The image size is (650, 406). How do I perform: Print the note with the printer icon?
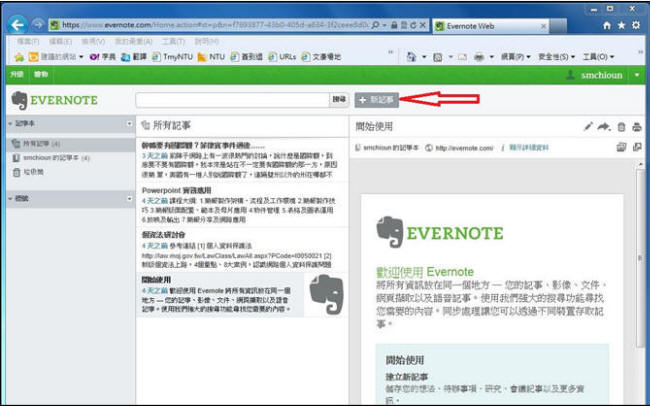point(637,127)
